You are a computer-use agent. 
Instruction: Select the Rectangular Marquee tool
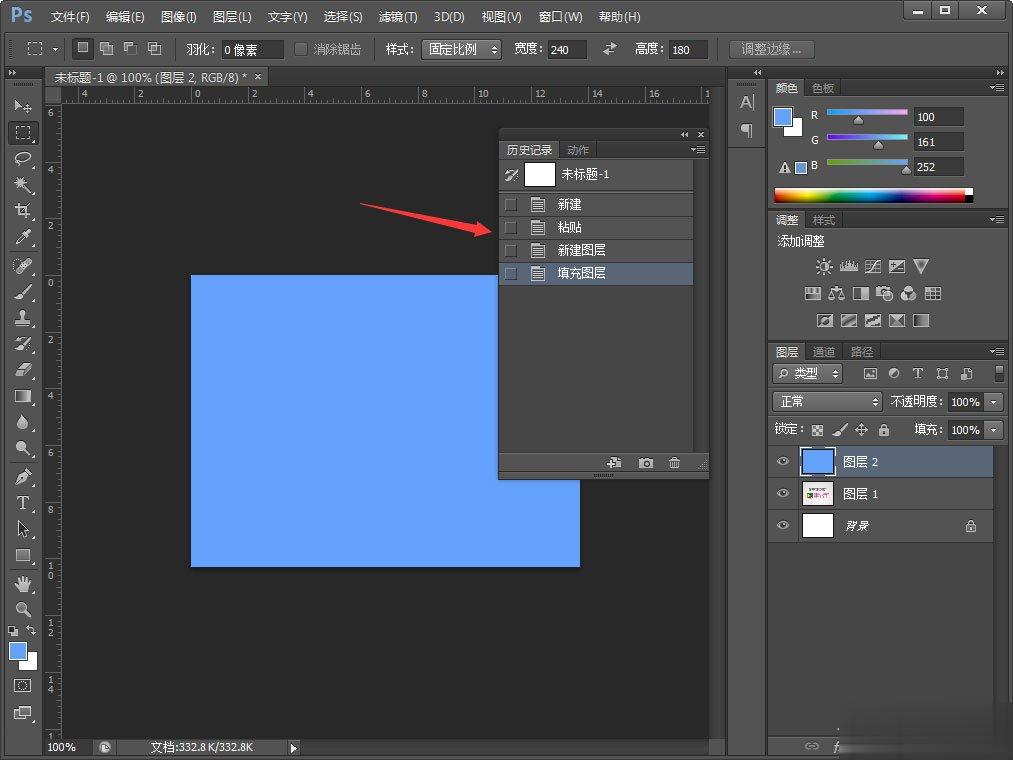click(x=23, y=132)
